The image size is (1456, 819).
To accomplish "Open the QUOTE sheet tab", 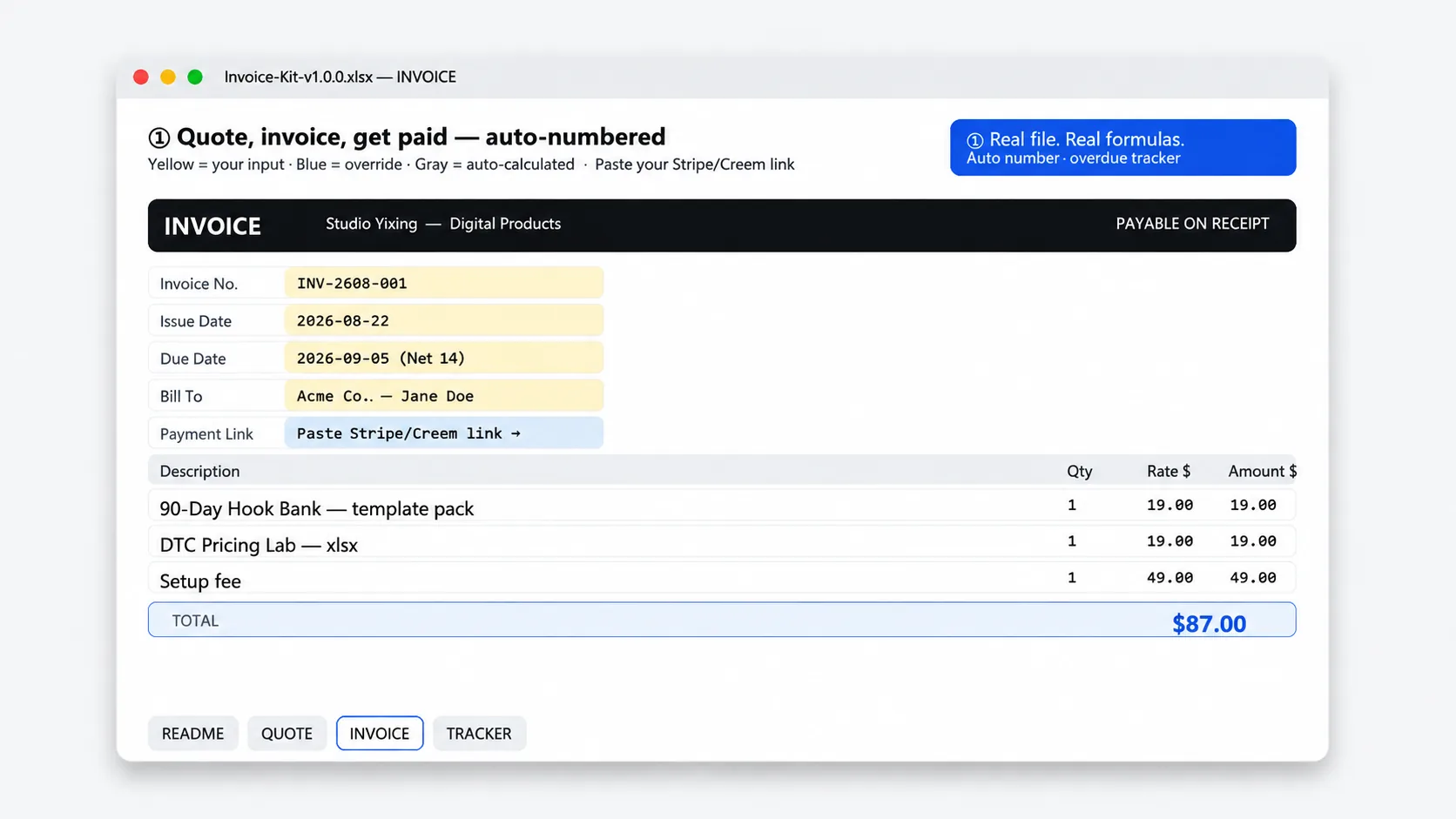I will click(286, 733).
